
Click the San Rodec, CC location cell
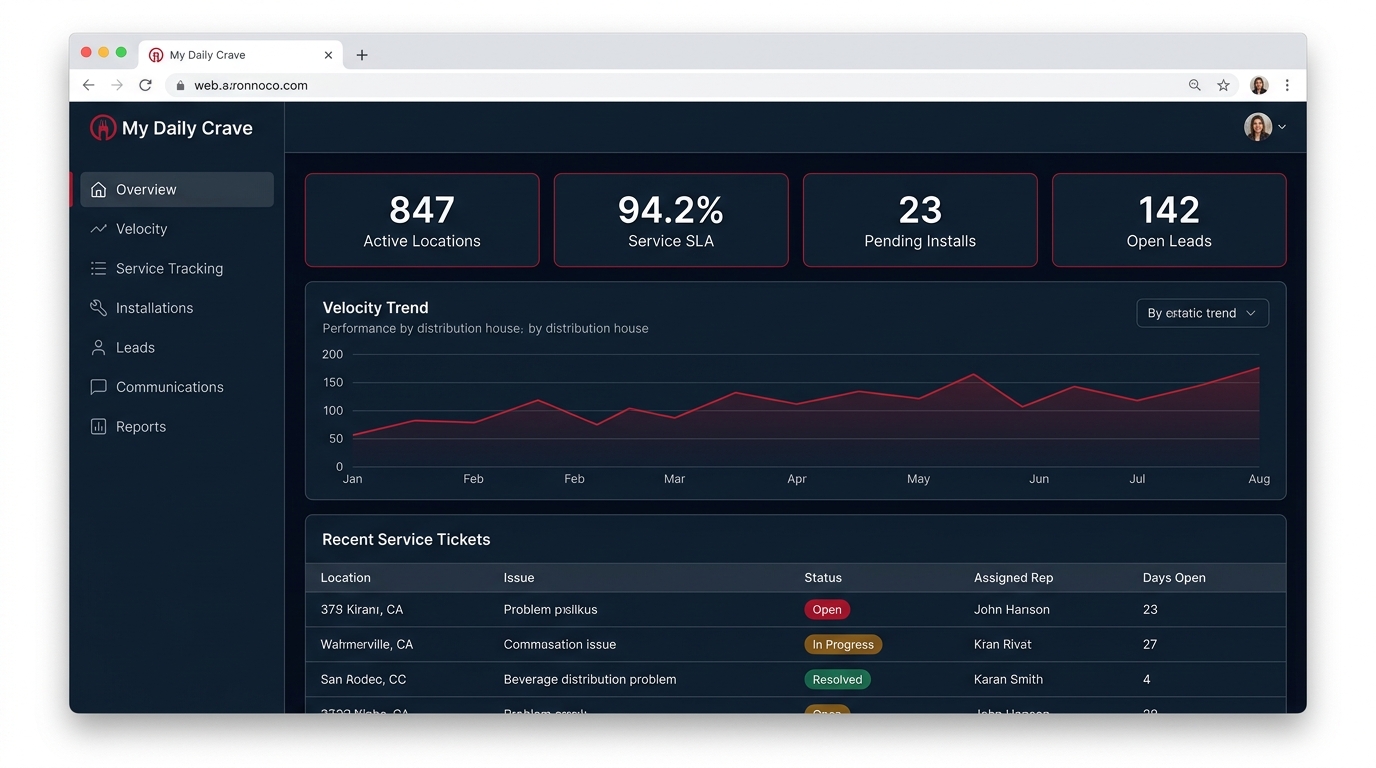363,680
